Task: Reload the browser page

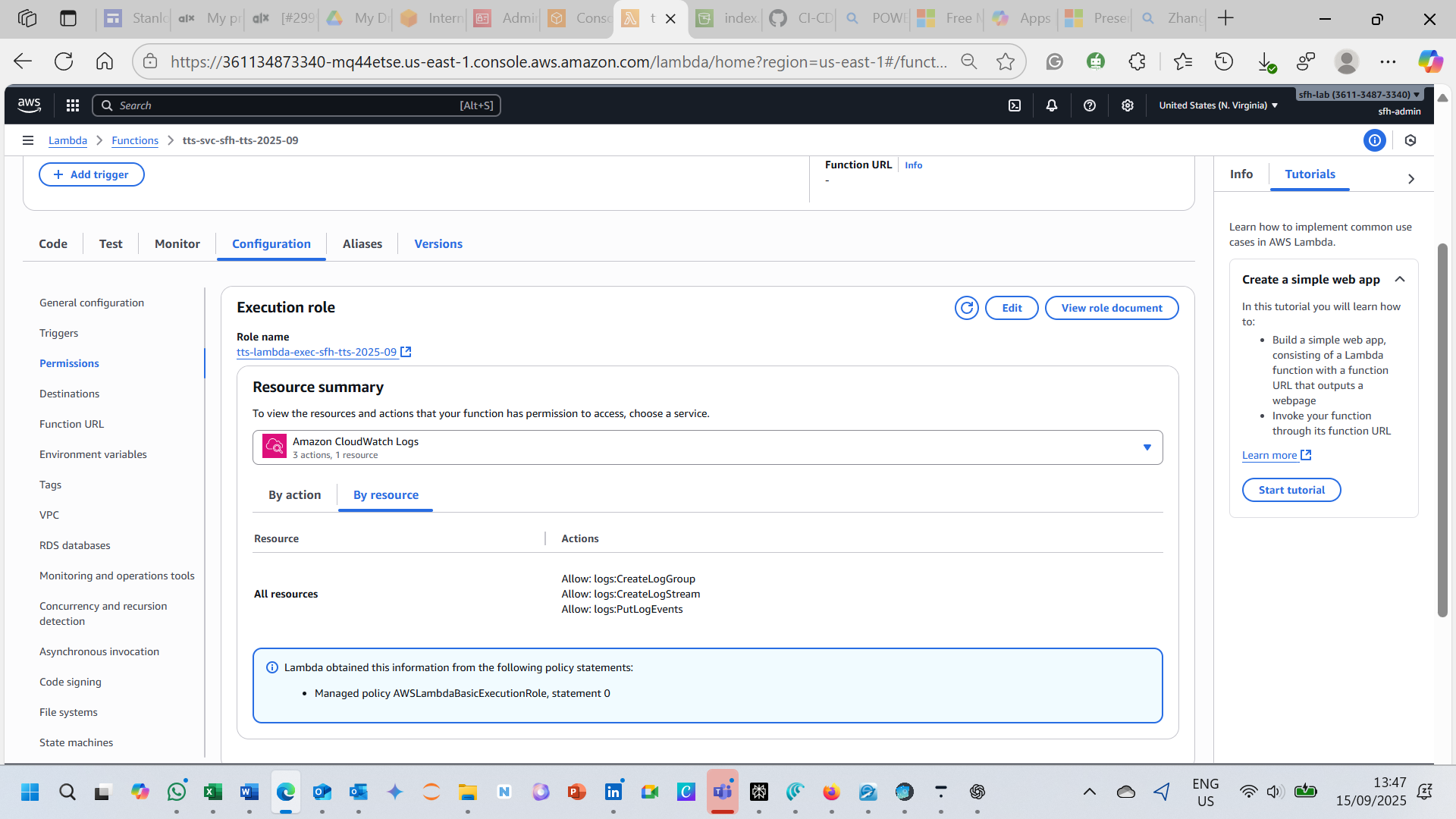Action: click(x=64, y=61)
